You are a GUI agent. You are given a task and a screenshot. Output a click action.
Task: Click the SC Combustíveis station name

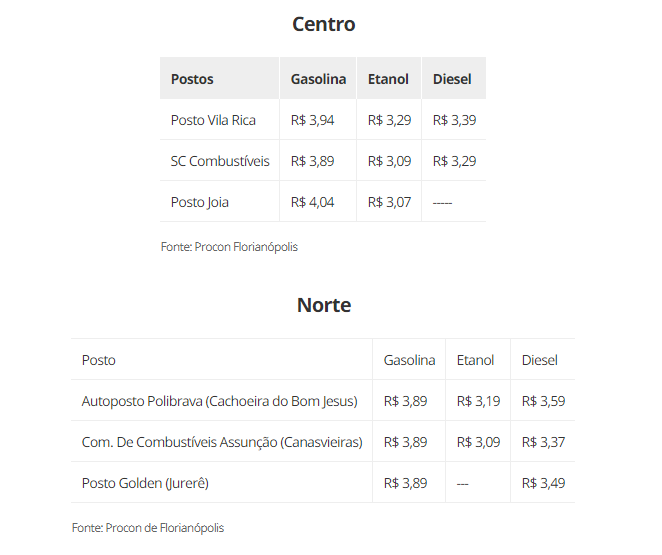(x=220, y=161)
